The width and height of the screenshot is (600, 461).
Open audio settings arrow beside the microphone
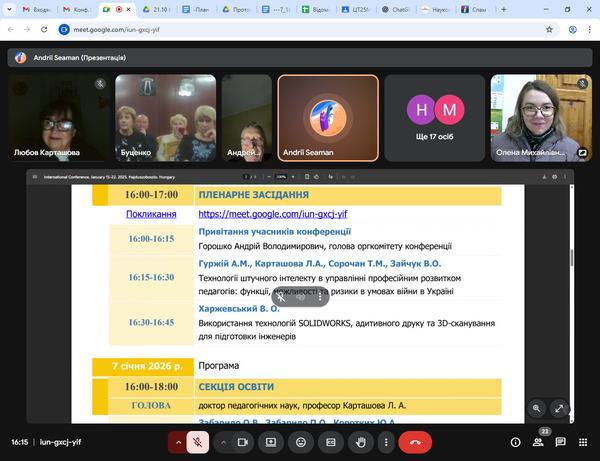pos(179,442)
